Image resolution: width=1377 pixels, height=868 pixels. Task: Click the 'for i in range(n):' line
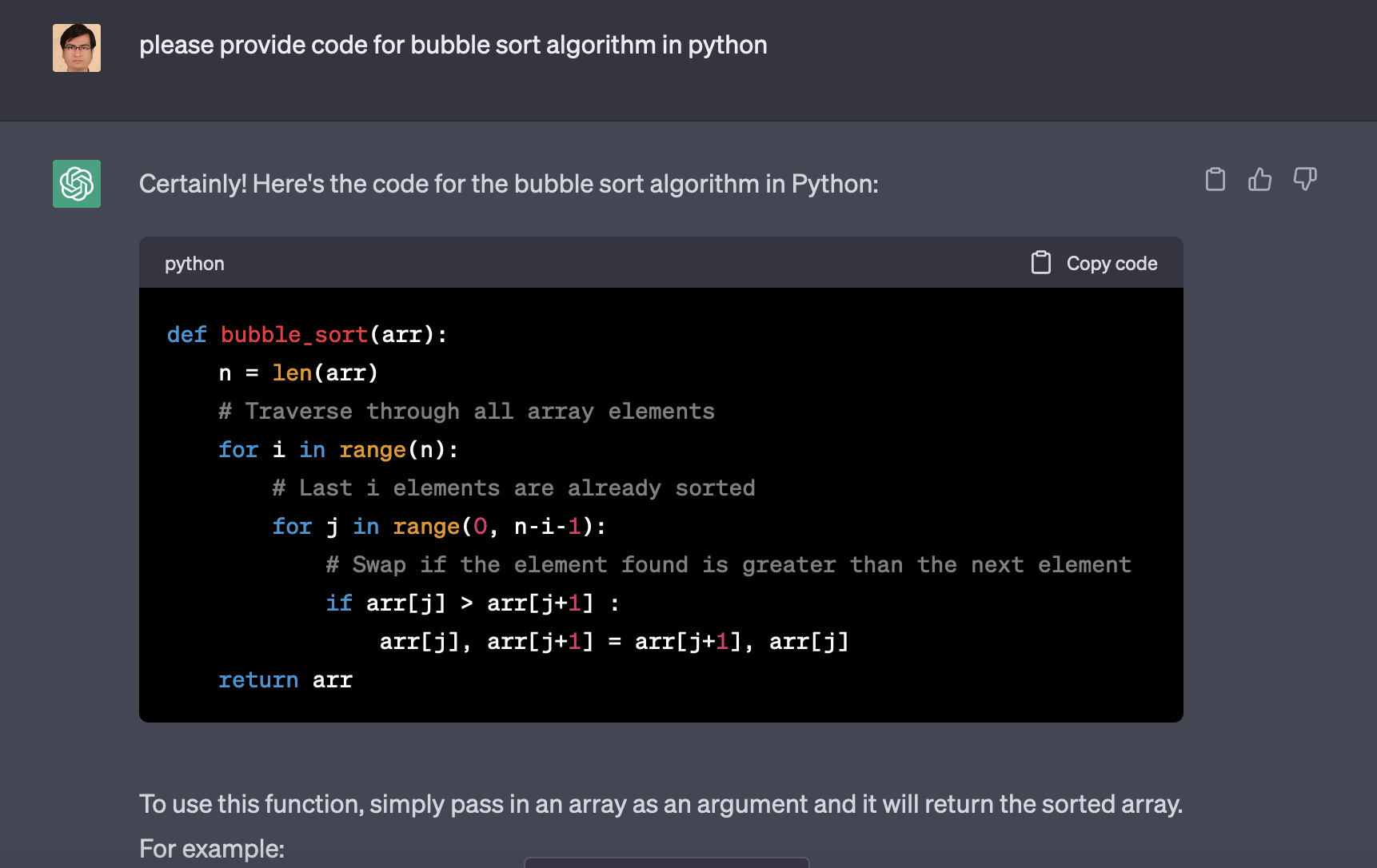(x=338, y=450)
